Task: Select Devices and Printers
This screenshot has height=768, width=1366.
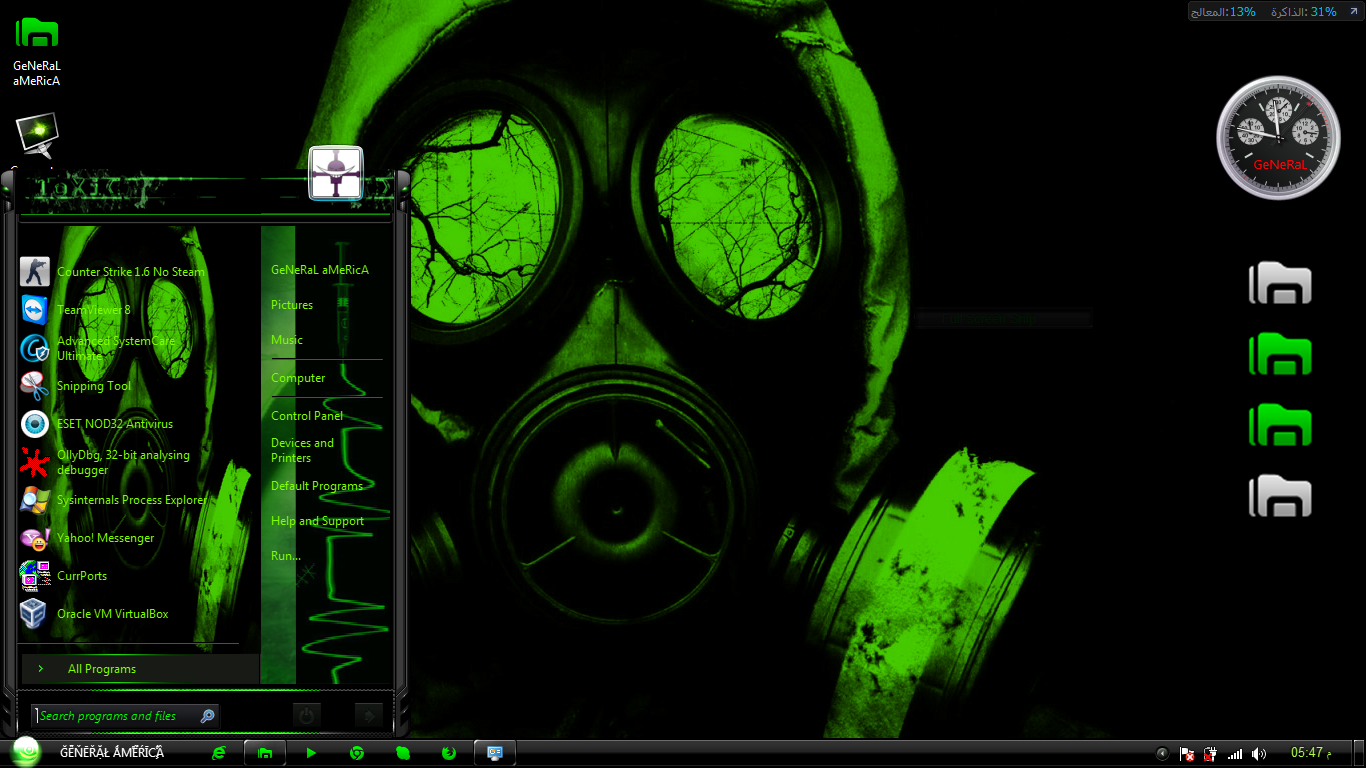Action: pos(302,450)
